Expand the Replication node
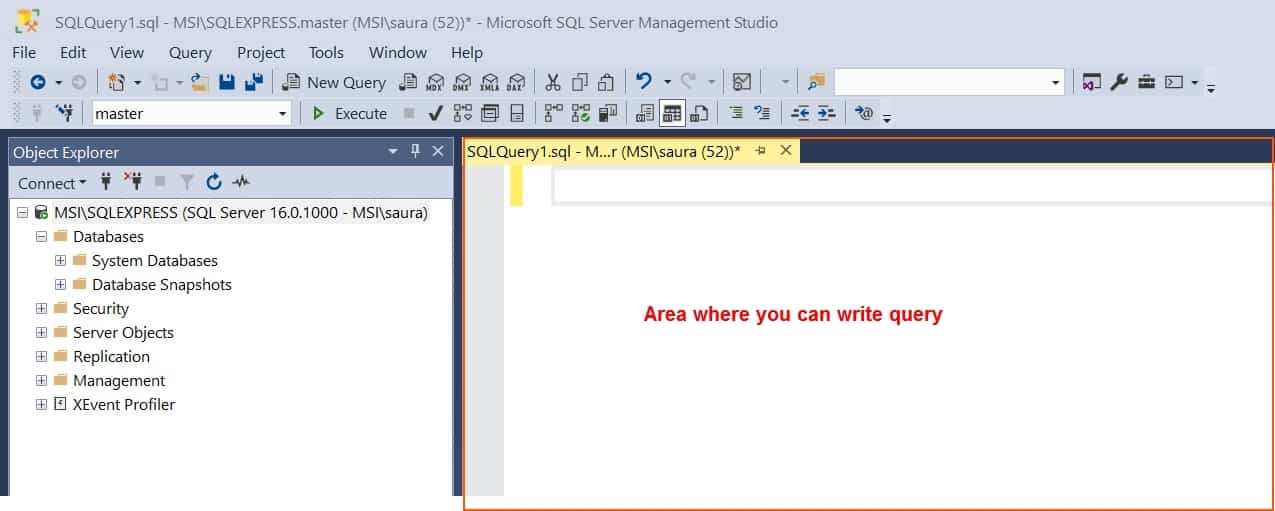Image resolution: width=1275 pixels, height=511 pixels. click(41, 357)
